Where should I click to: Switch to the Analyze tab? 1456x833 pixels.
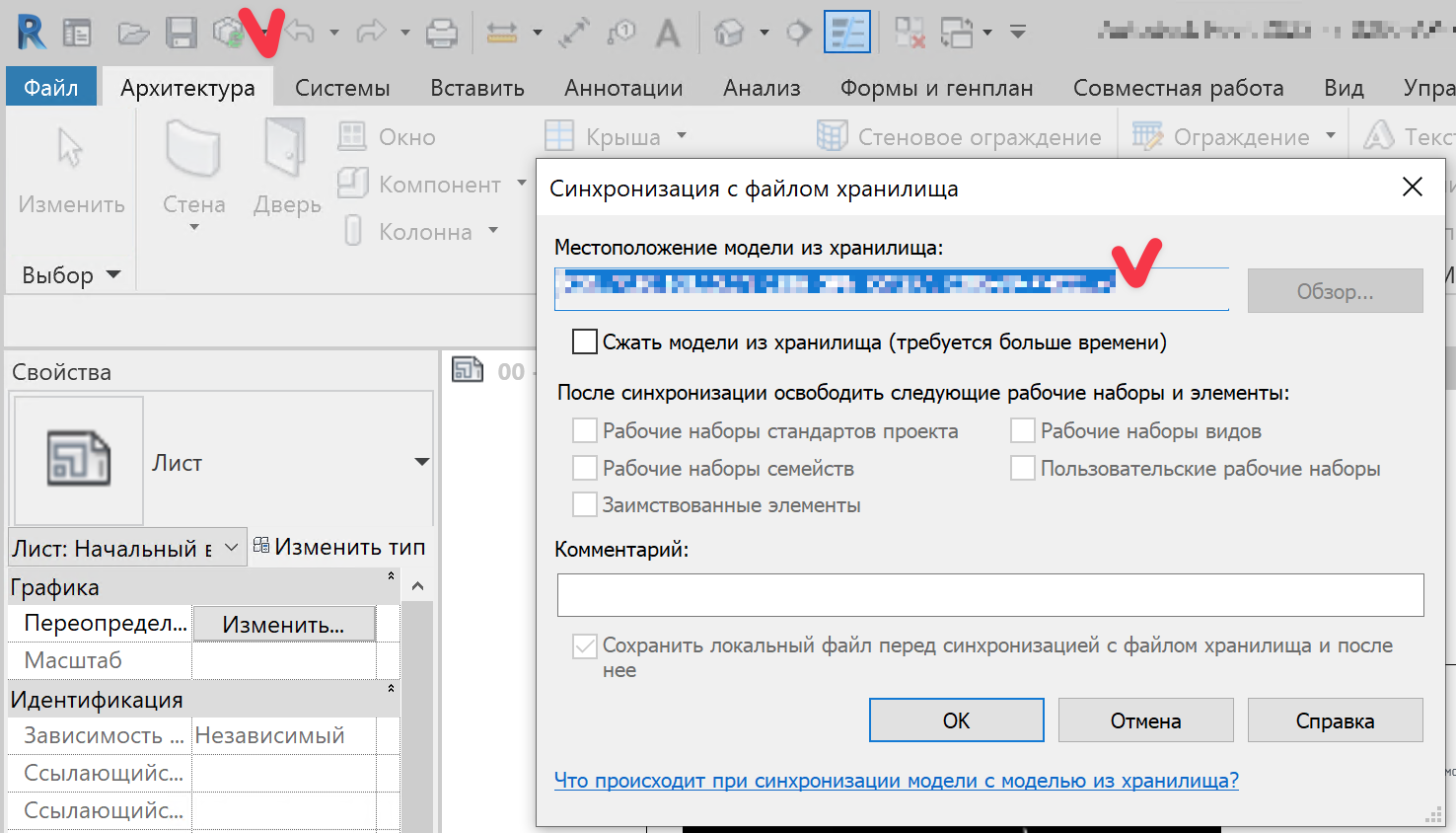(x=762, y=88)
